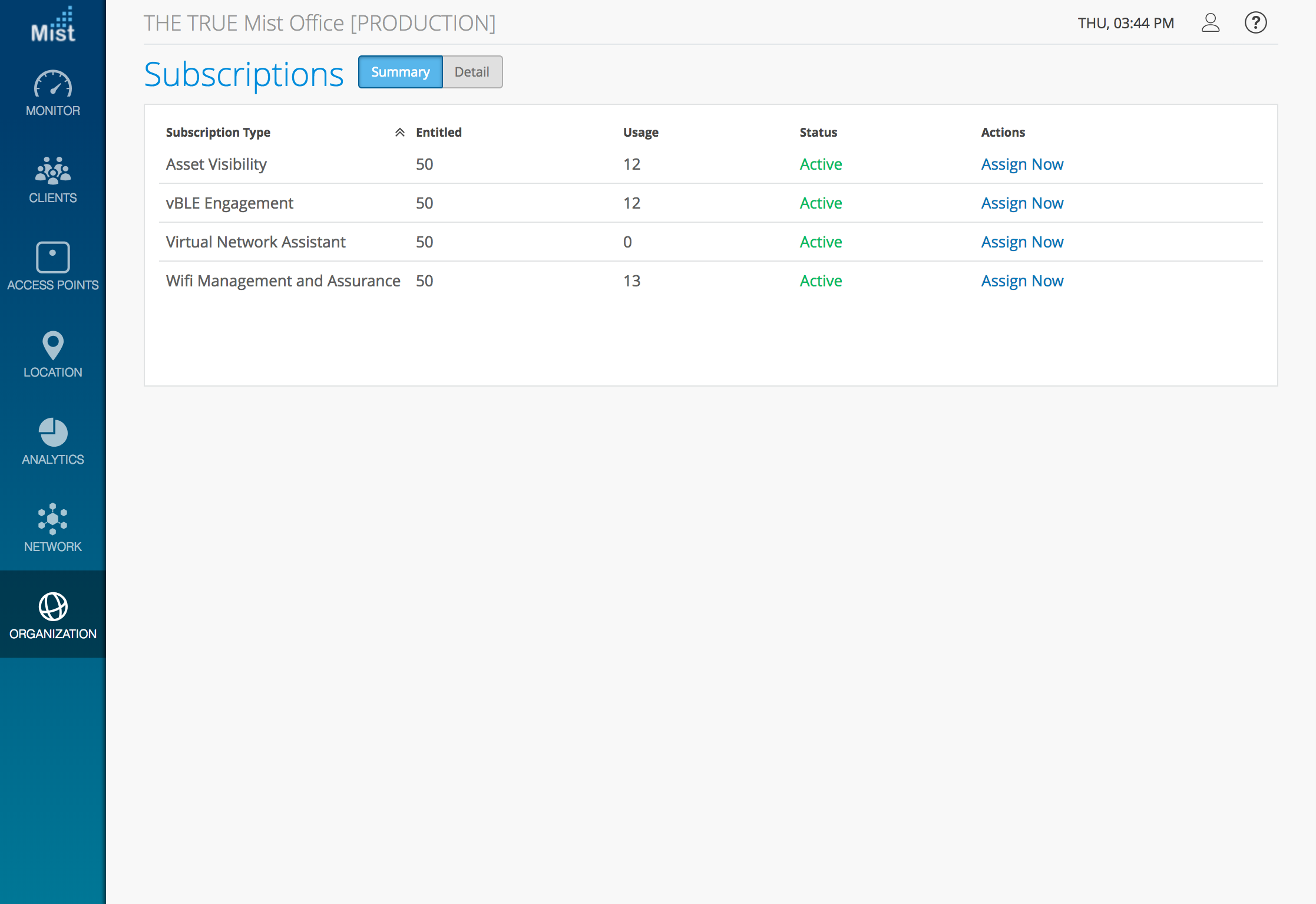Click Assign Now for vBLE Engagement
This screenshot has height=904, width=1316.
[x=1022, y=203]
